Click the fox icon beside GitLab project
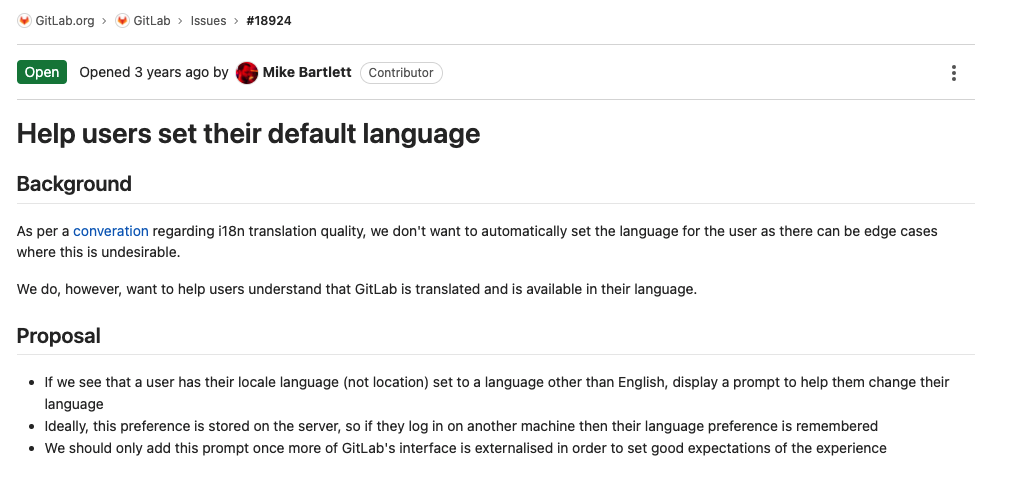1017x477 pixels. pos(122,20)
